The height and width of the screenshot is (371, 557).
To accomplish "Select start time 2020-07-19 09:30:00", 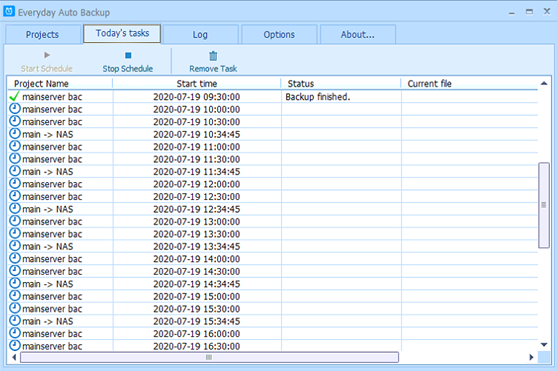I will pos(197,97).
